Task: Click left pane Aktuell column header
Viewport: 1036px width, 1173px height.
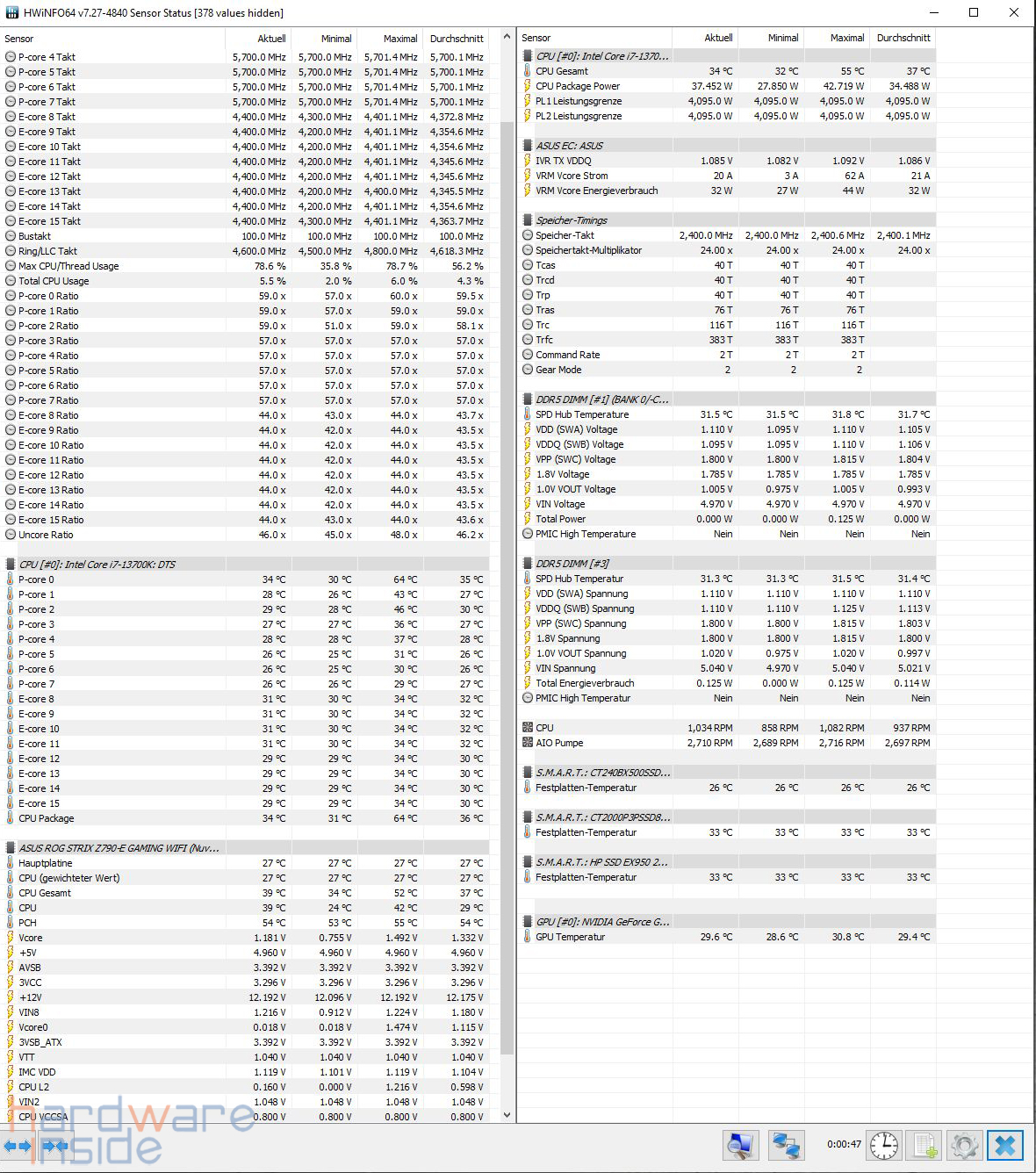Action: pyautogui.click(x=258, y=39)
